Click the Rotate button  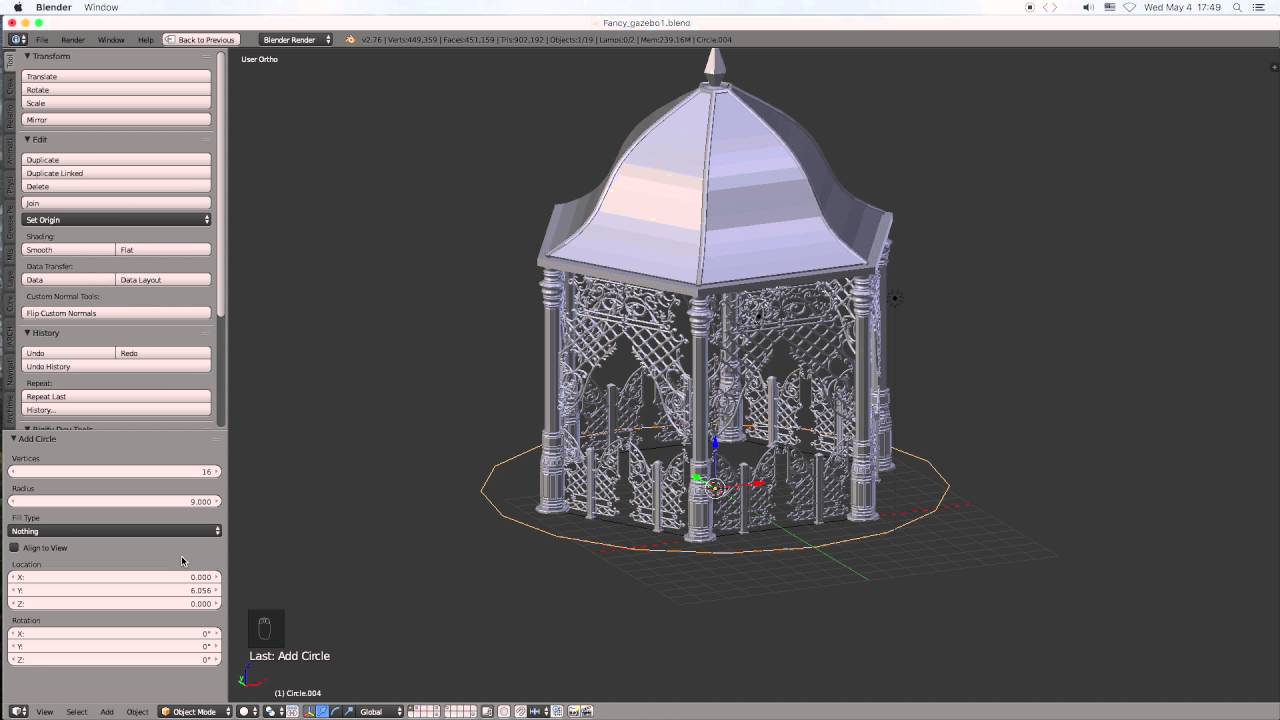[116, 90]
